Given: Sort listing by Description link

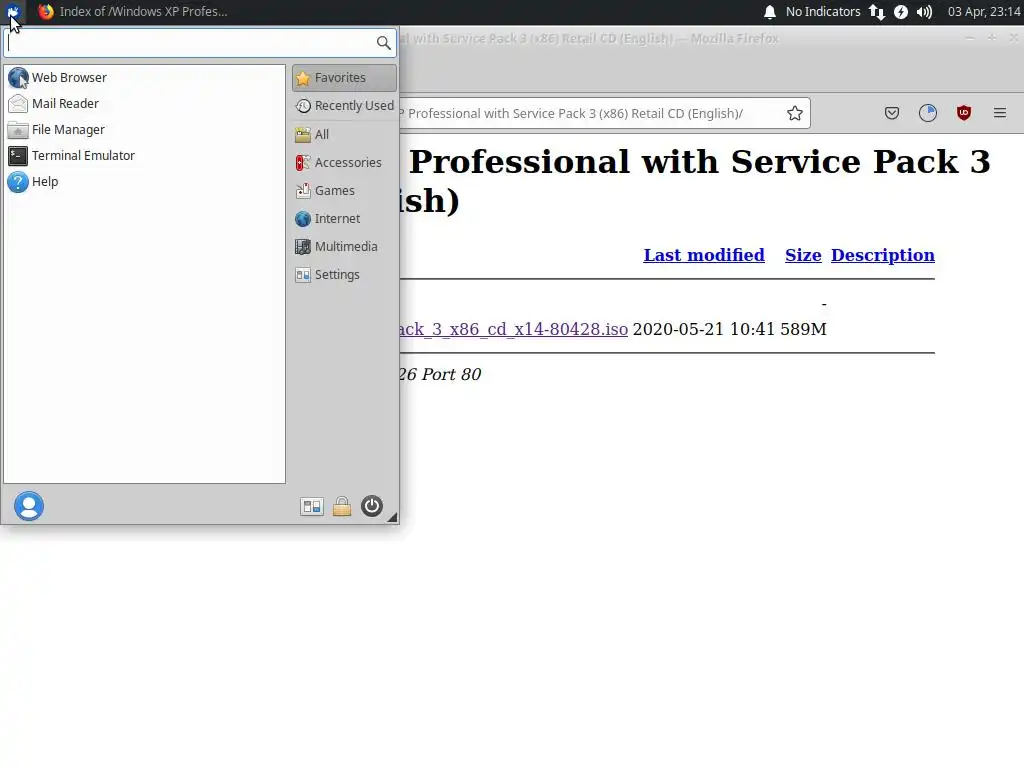Looking at the screenshot, I should pyautogui.click(x=883, y=255).
